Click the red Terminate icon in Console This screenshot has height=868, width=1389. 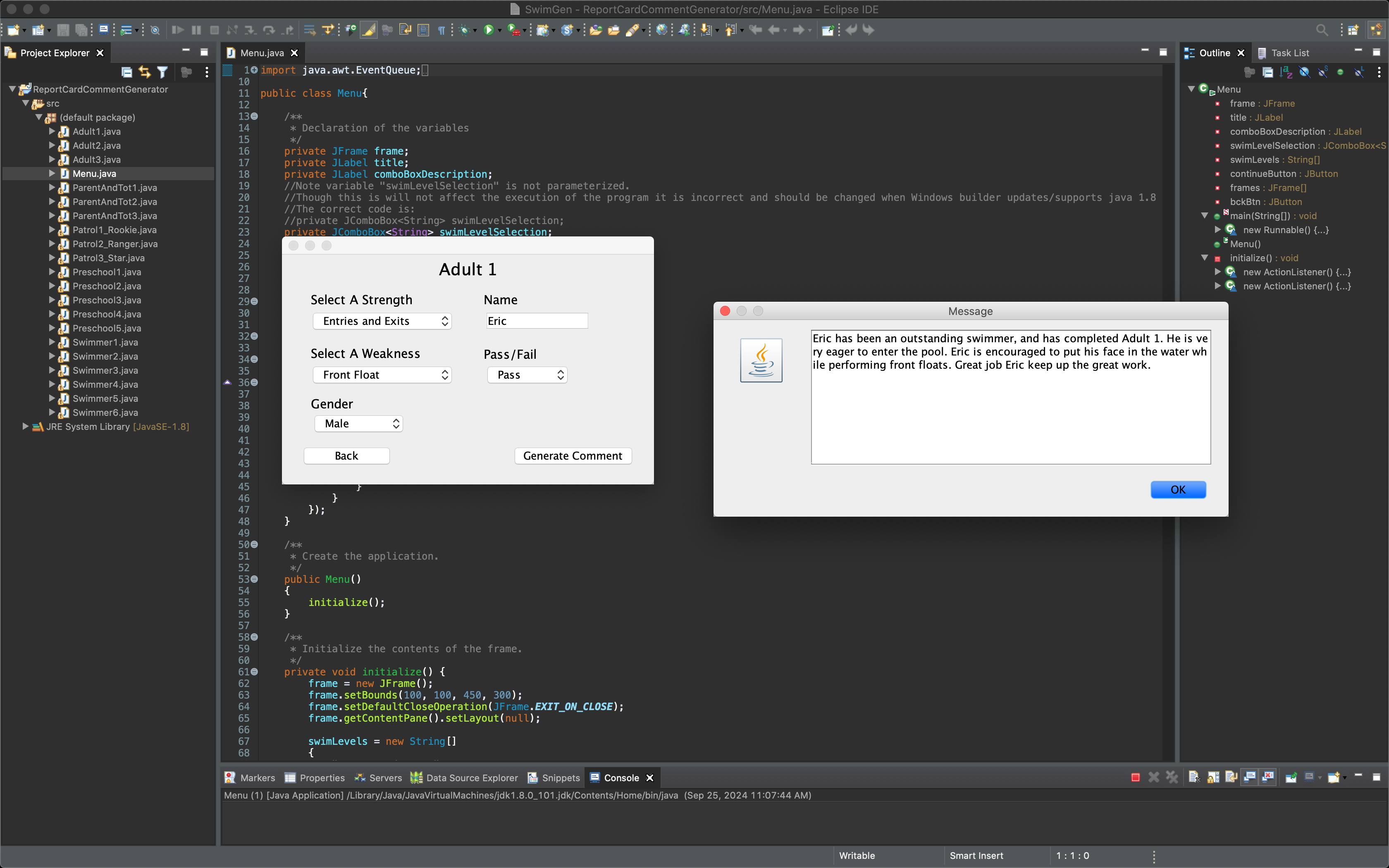1135,777
